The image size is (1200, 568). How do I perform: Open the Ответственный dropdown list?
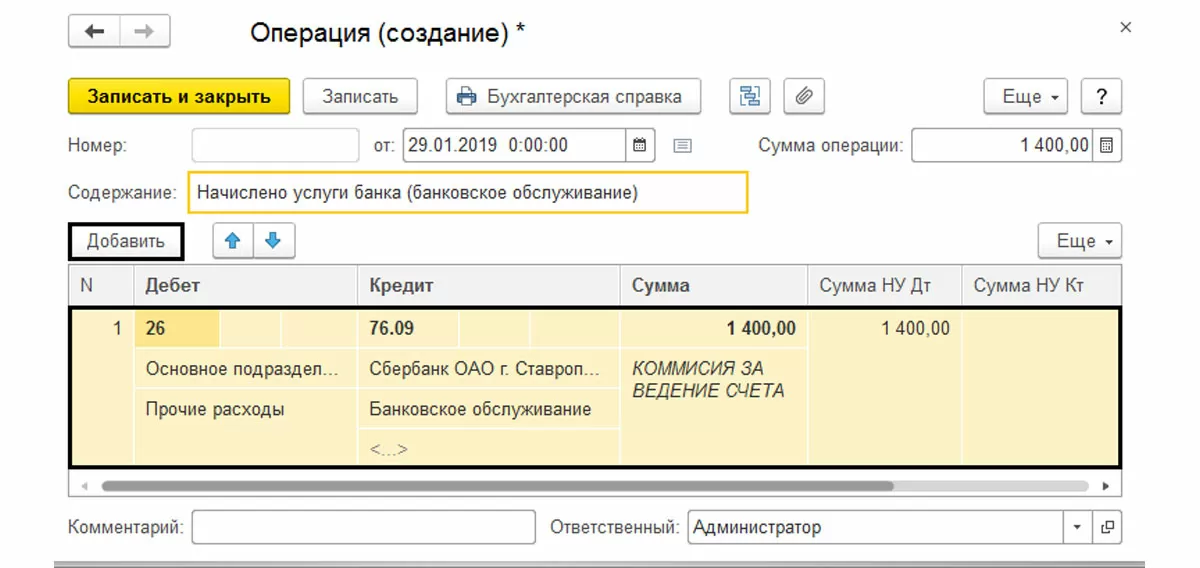click(1077, 527)
